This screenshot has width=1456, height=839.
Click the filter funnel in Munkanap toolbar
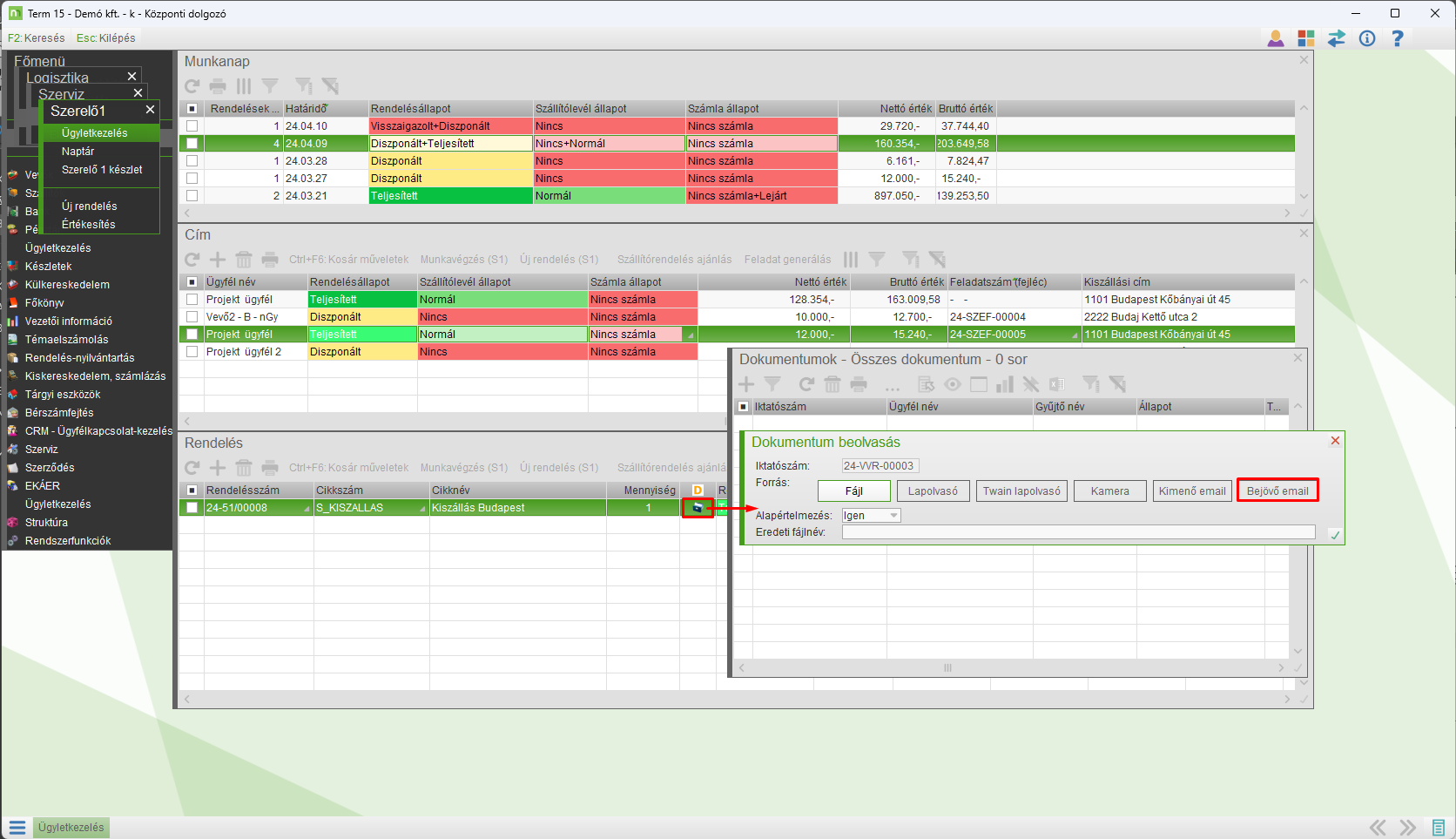click(x=270, y=86)
